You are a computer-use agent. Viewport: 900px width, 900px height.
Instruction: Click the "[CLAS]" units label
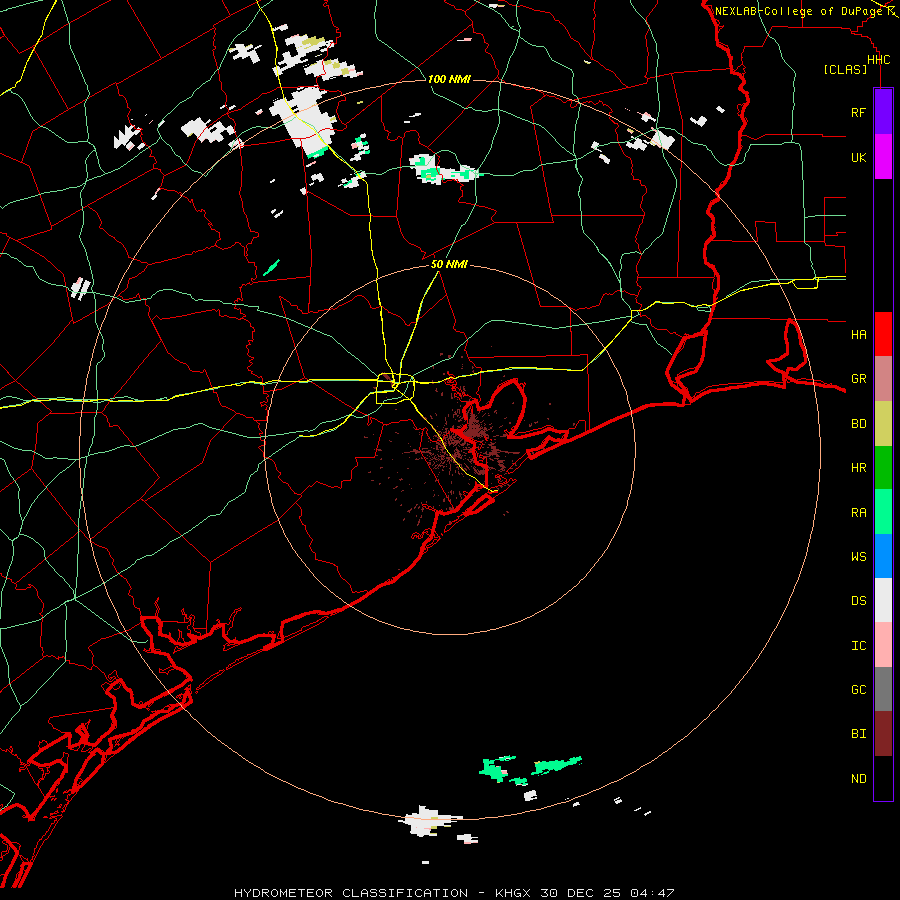(x=845, y=70)
